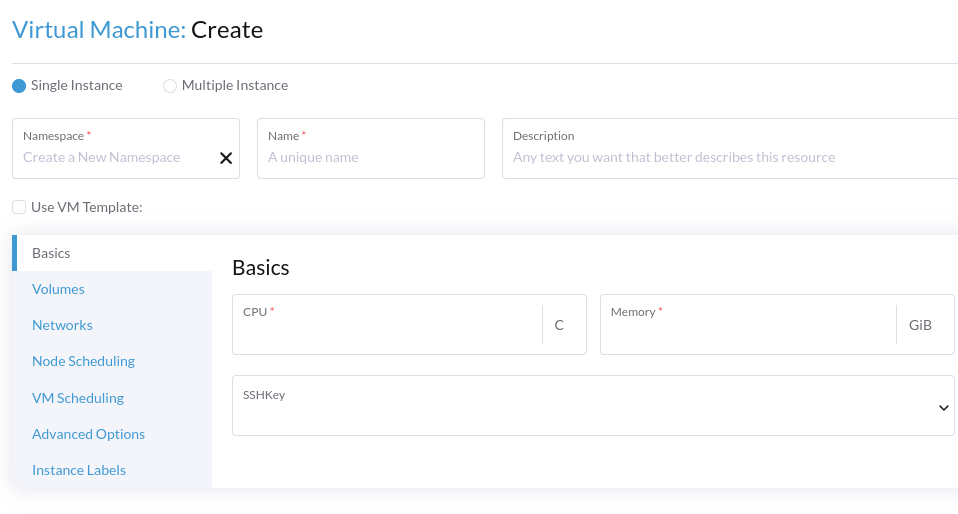Choose the Multiple Instance option

(x=170, y=86)
